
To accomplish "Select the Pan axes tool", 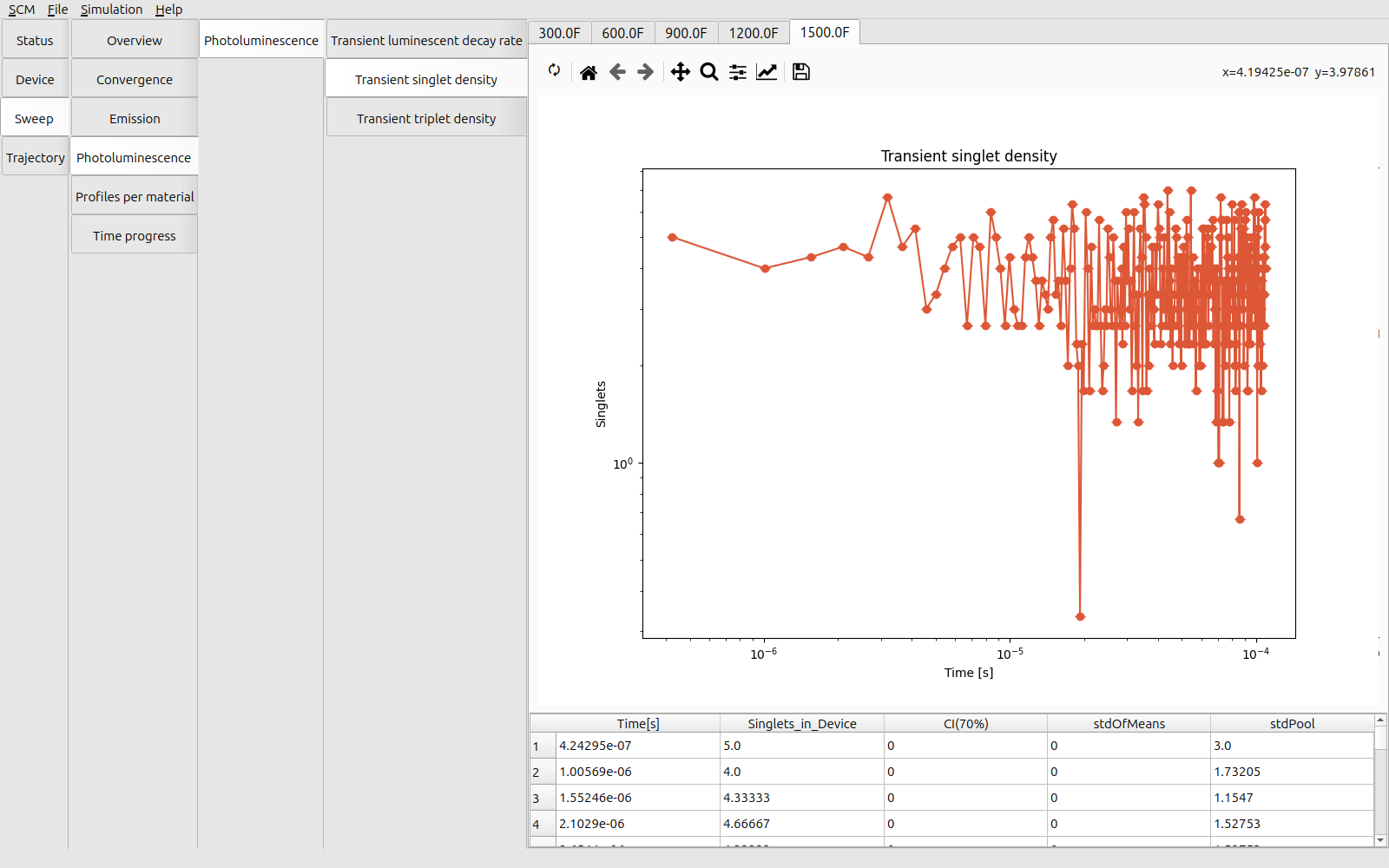I will [681, 72].
